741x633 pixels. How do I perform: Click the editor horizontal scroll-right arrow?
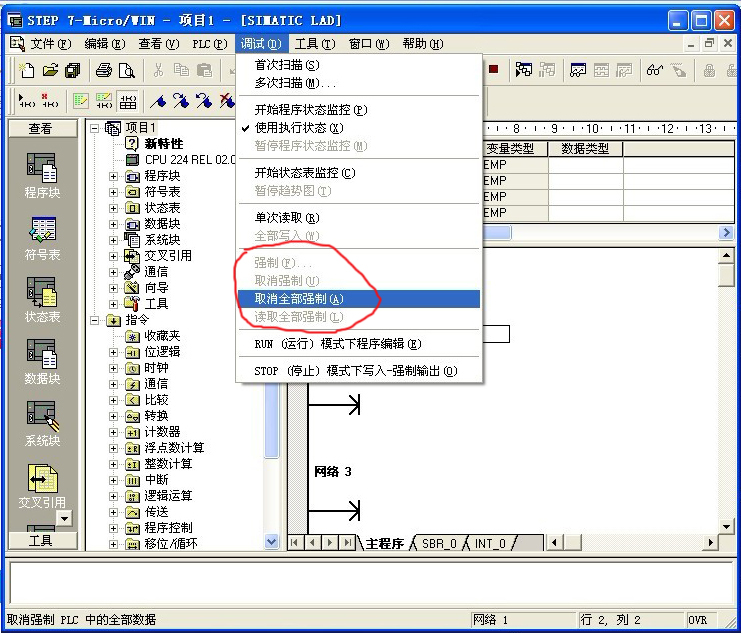[709, 543]
